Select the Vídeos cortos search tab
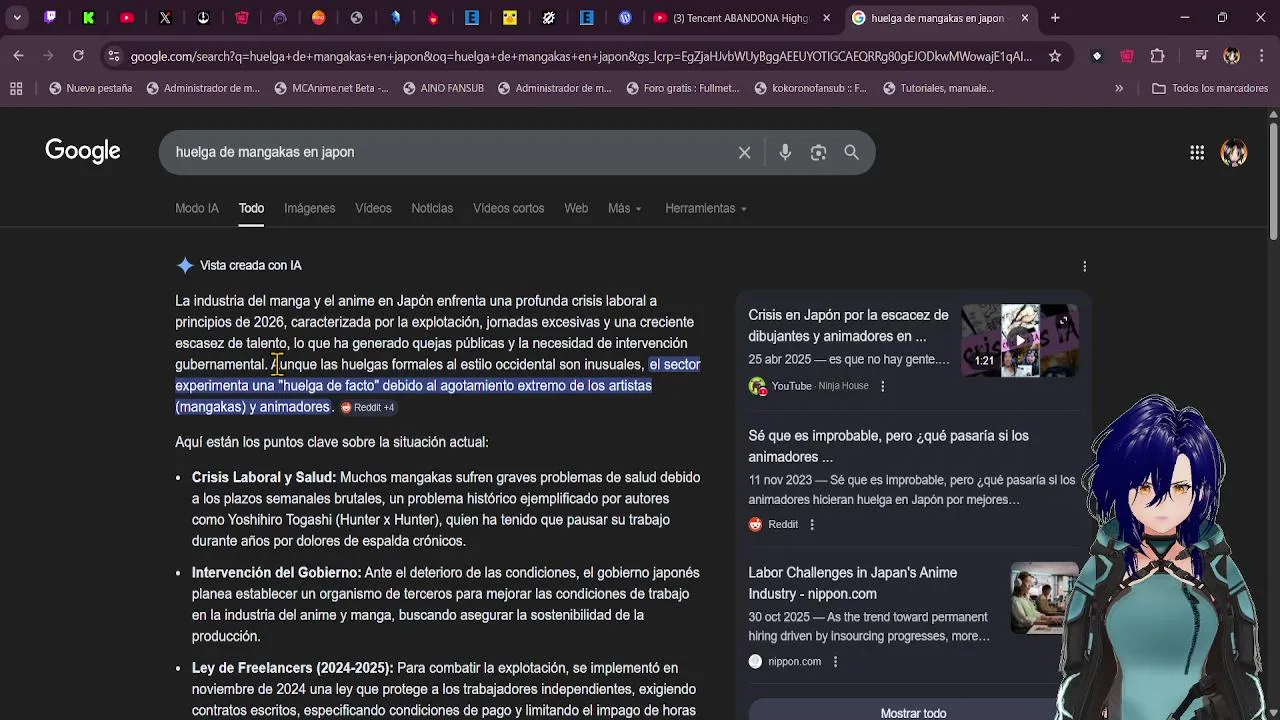 (508, 208)
